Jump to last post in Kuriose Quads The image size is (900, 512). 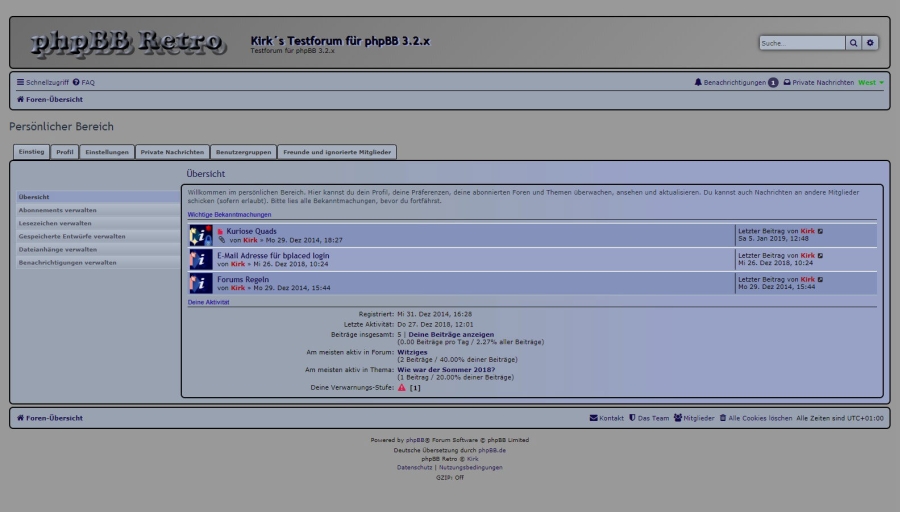(x=821, y=231)
